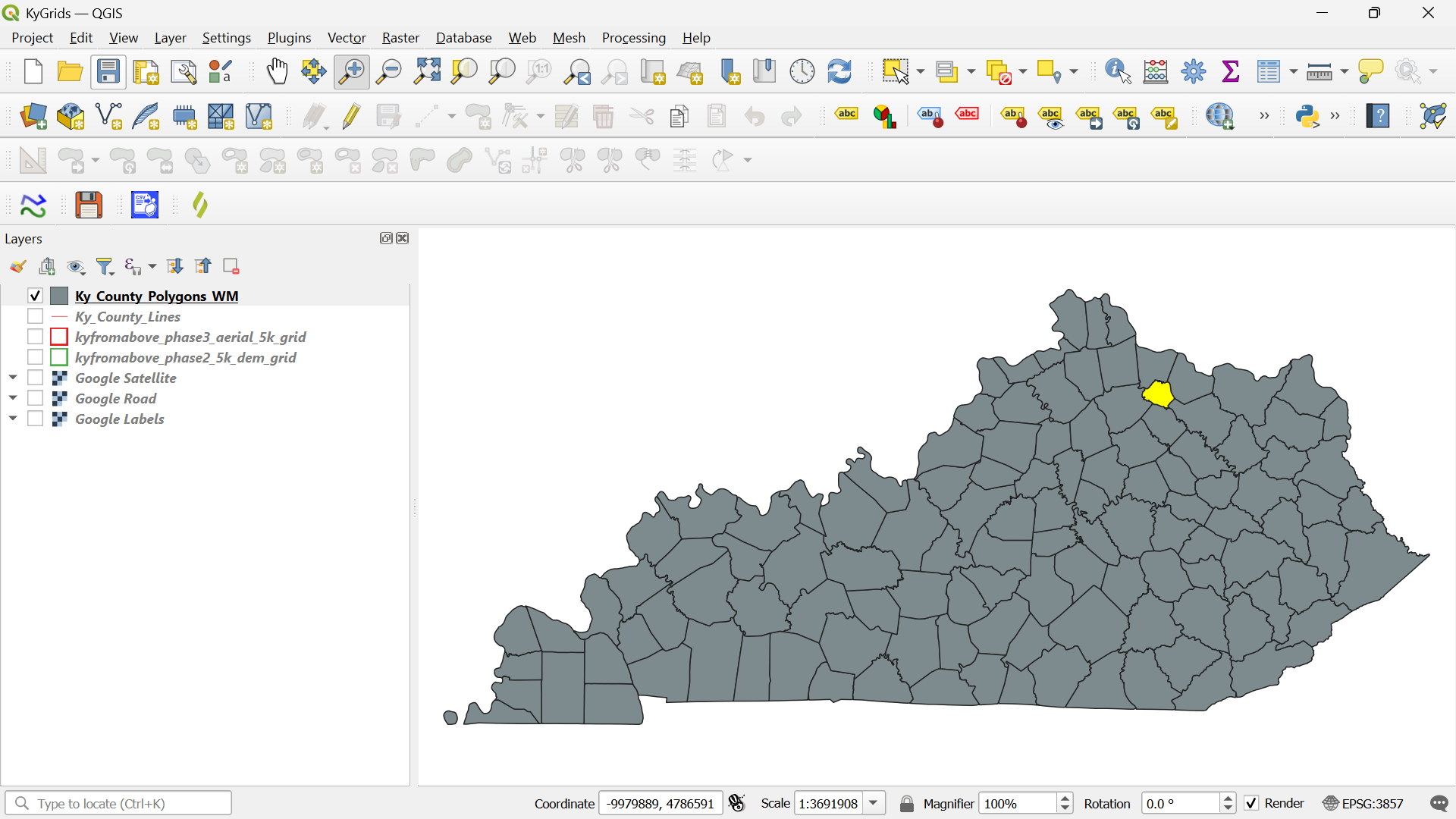Open the Vector menu
The height and width of the screenshot is (819, 1456).
pos(346,37)
